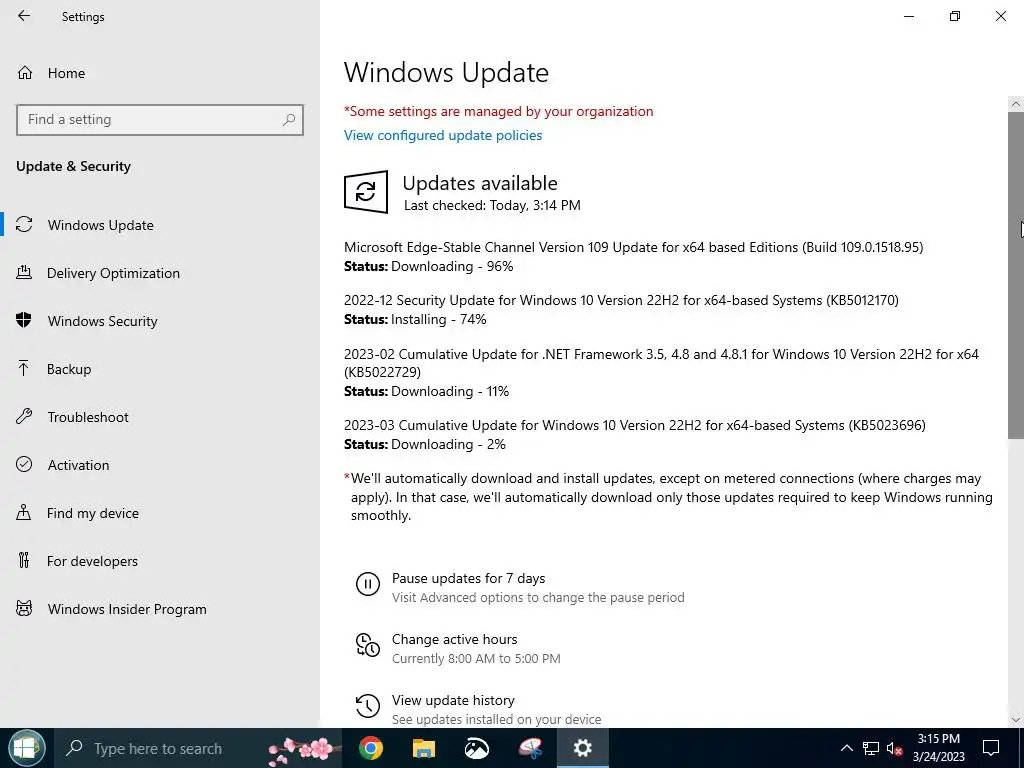Click the Find a setting search box
The width and height of the screenshot is (1024, 768).
coord(160,120)
